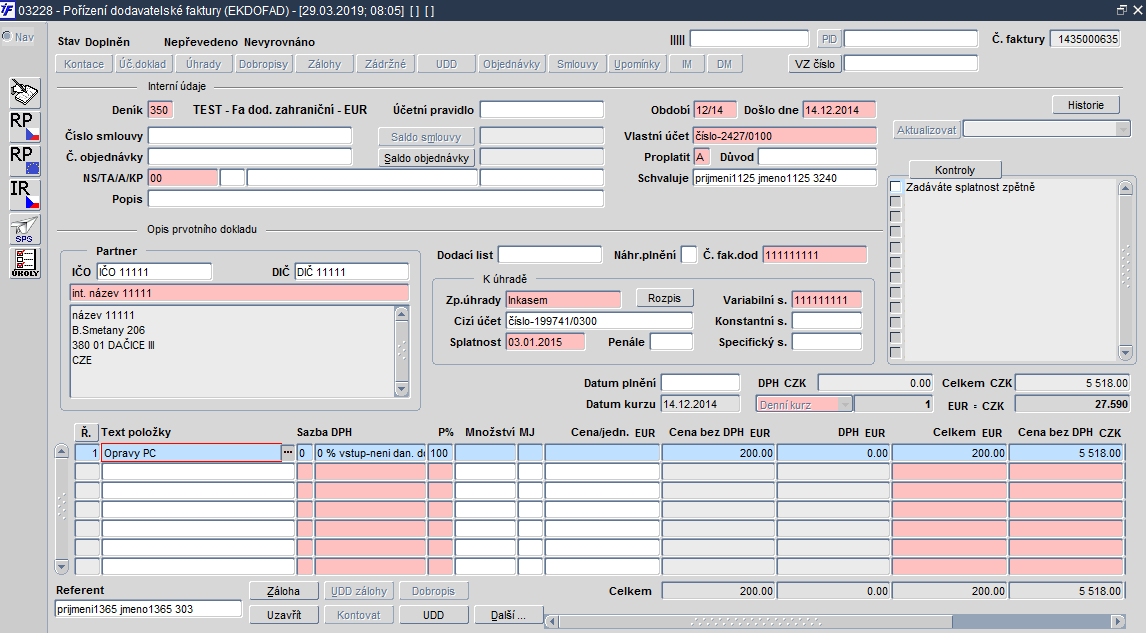The image size is (1146, 633).
Task: Expand the Denní kurz dropdown
Action: (846, 404)
